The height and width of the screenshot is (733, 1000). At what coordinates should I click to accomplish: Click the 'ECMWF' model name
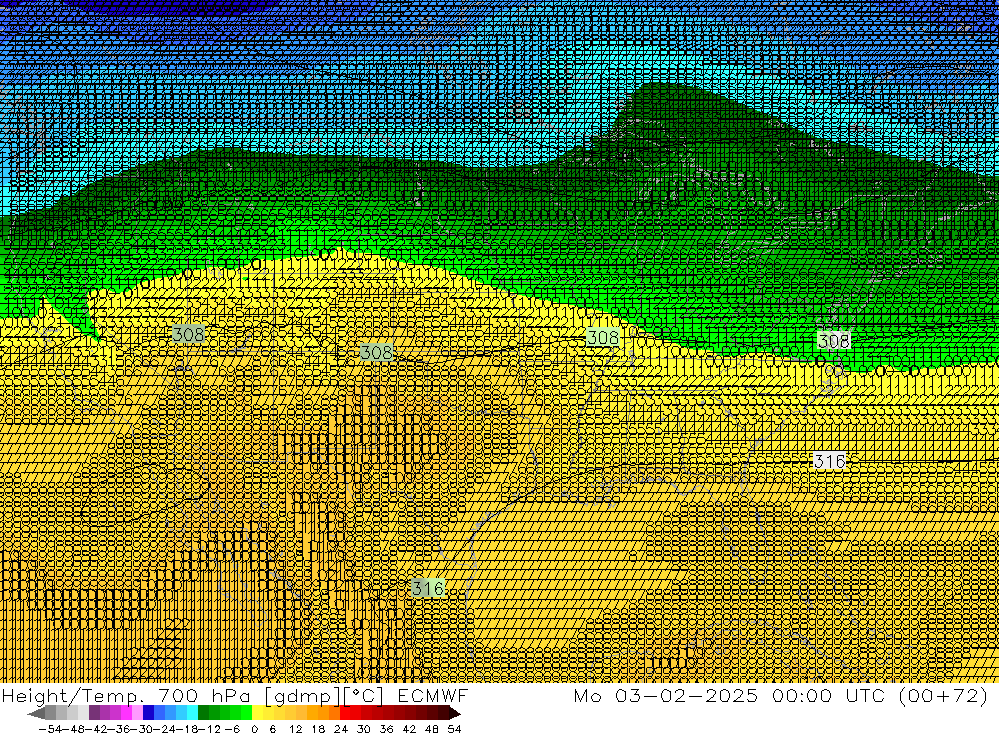(x=432, y=696)
